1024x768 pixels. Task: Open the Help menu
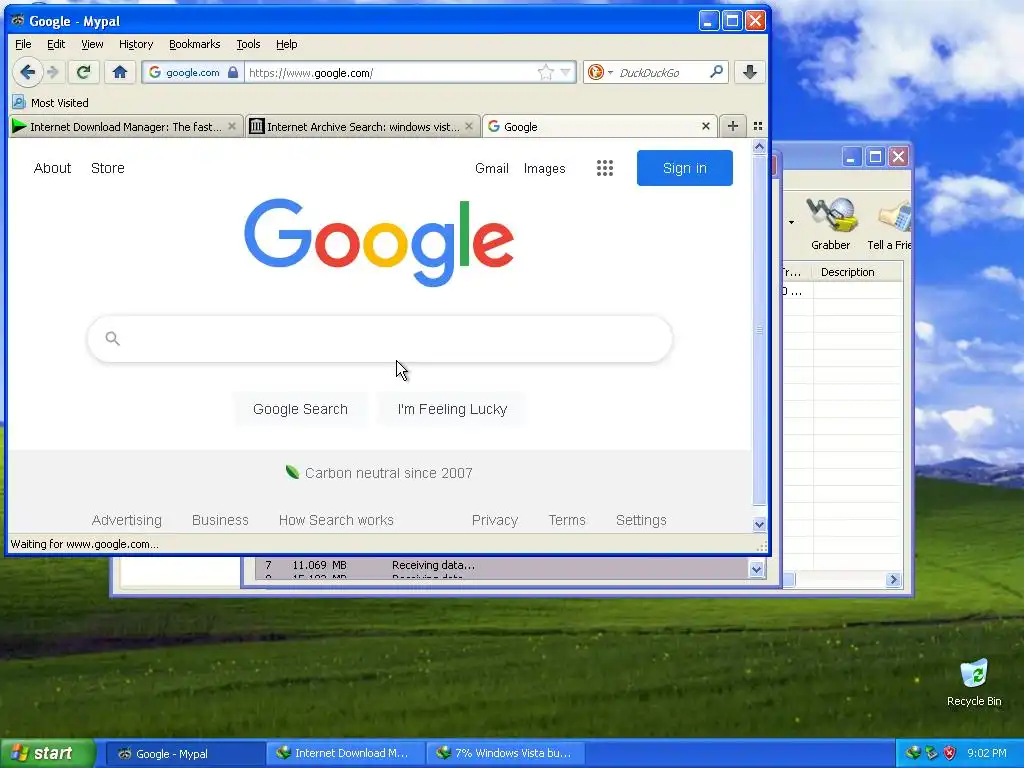[x=286, y=44]
